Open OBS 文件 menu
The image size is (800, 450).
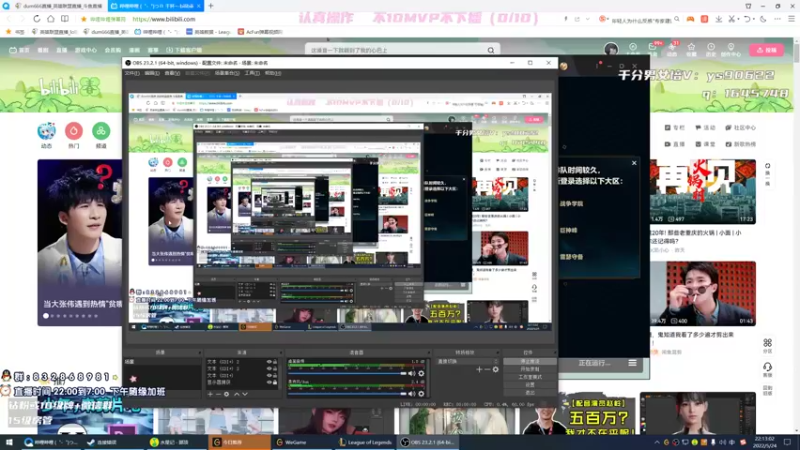click(132, 73)
